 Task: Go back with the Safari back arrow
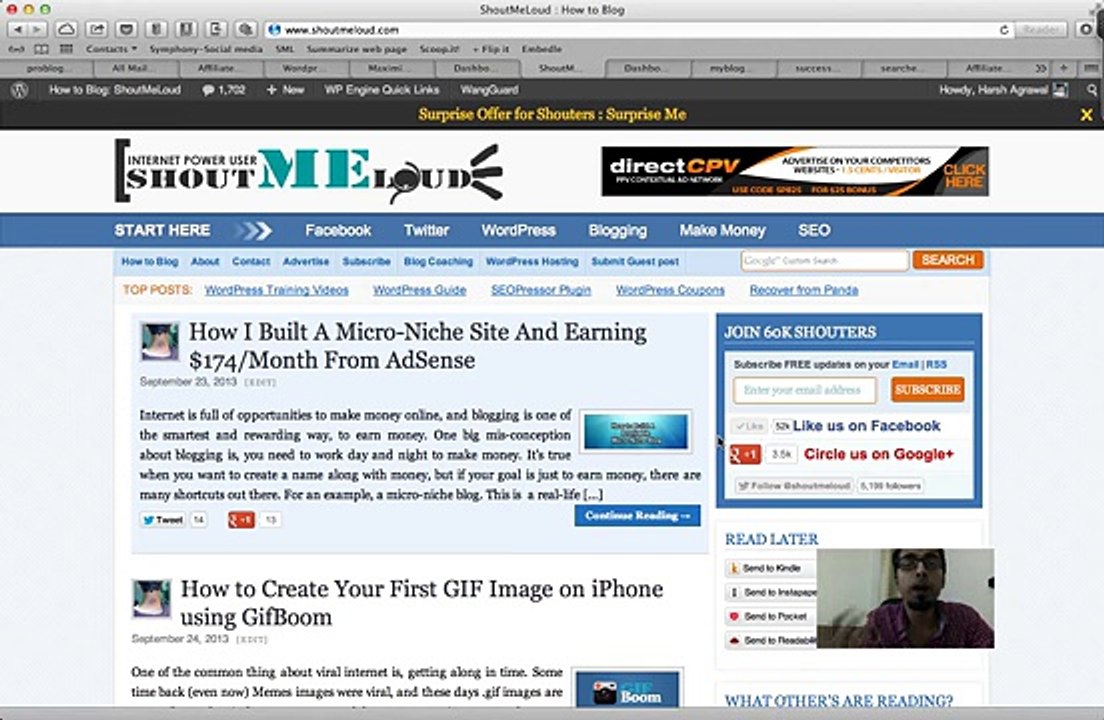click(18, 29)
